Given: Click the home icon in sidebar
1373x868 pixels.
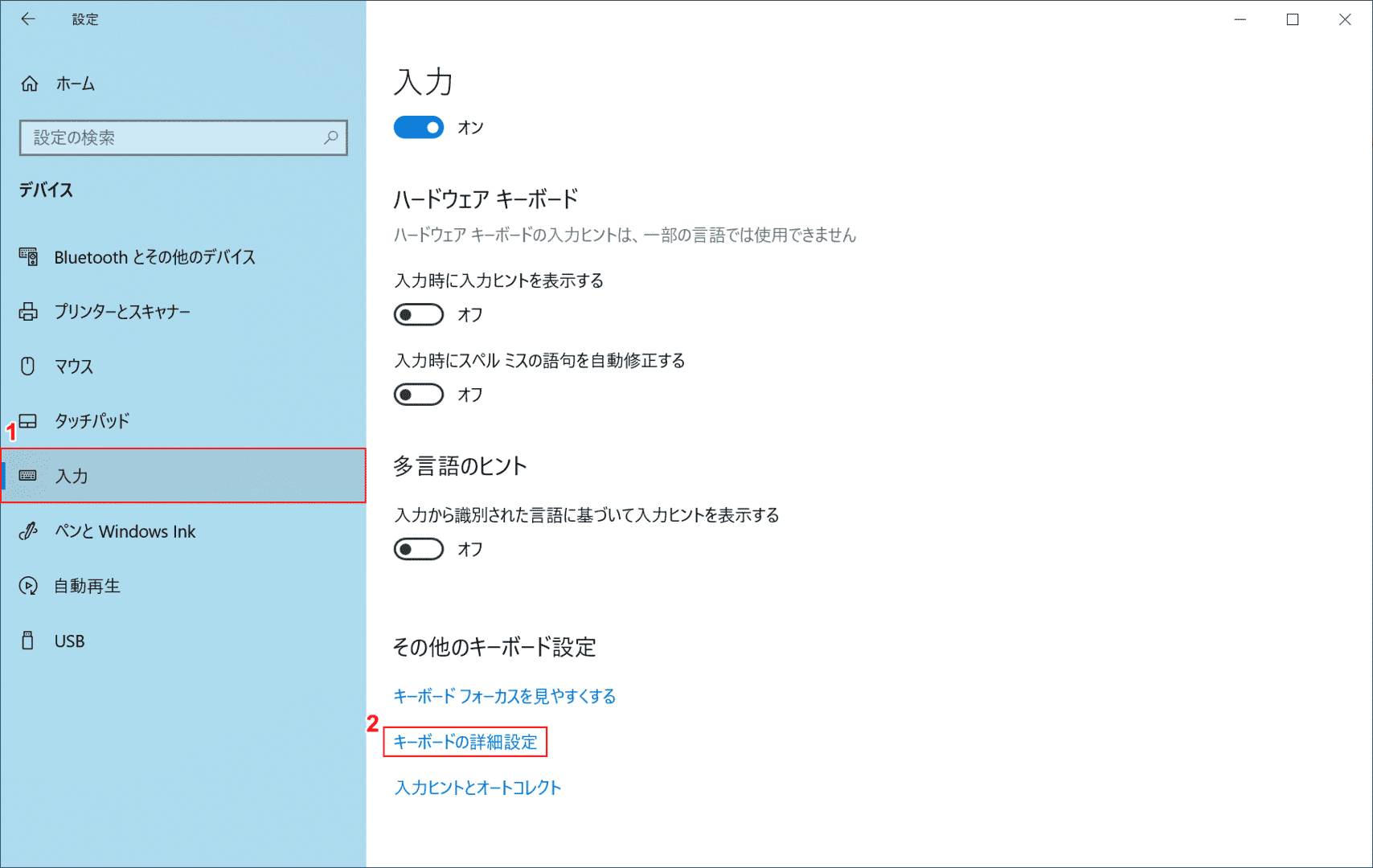Looking at the screenshot, I should point(30,84).
